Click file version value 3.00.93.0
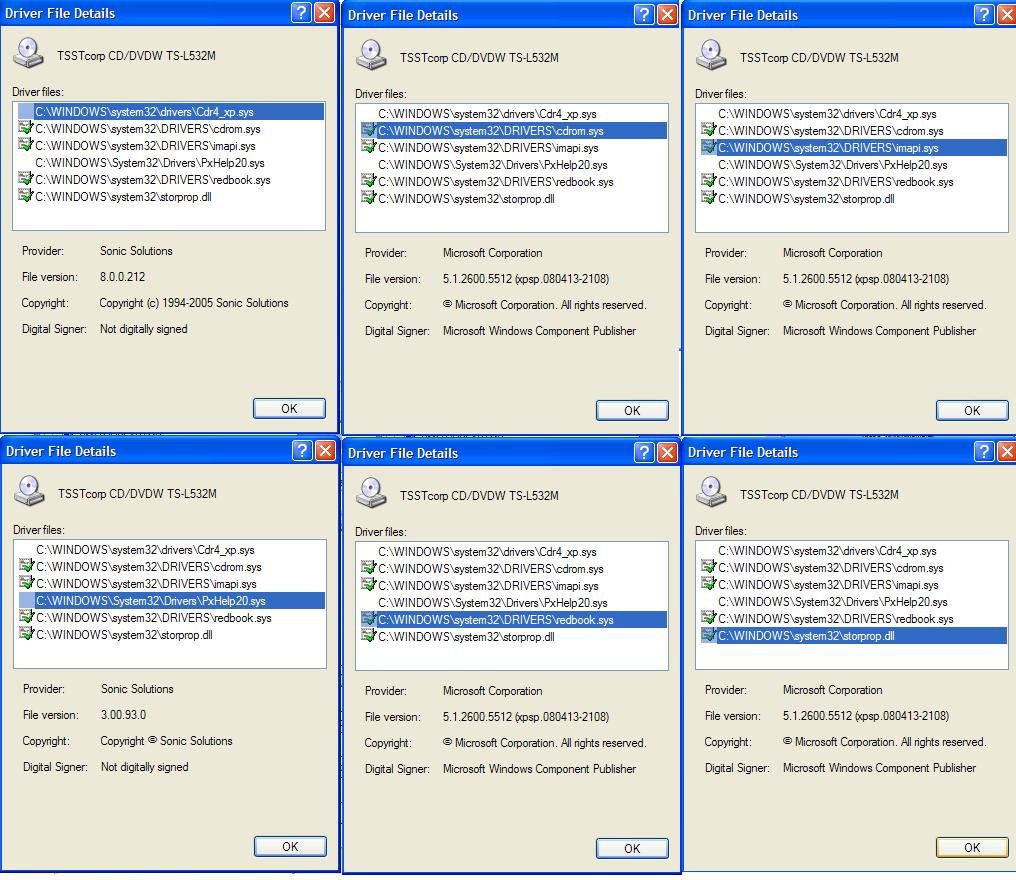1016x880 pixels. point(123,715)
